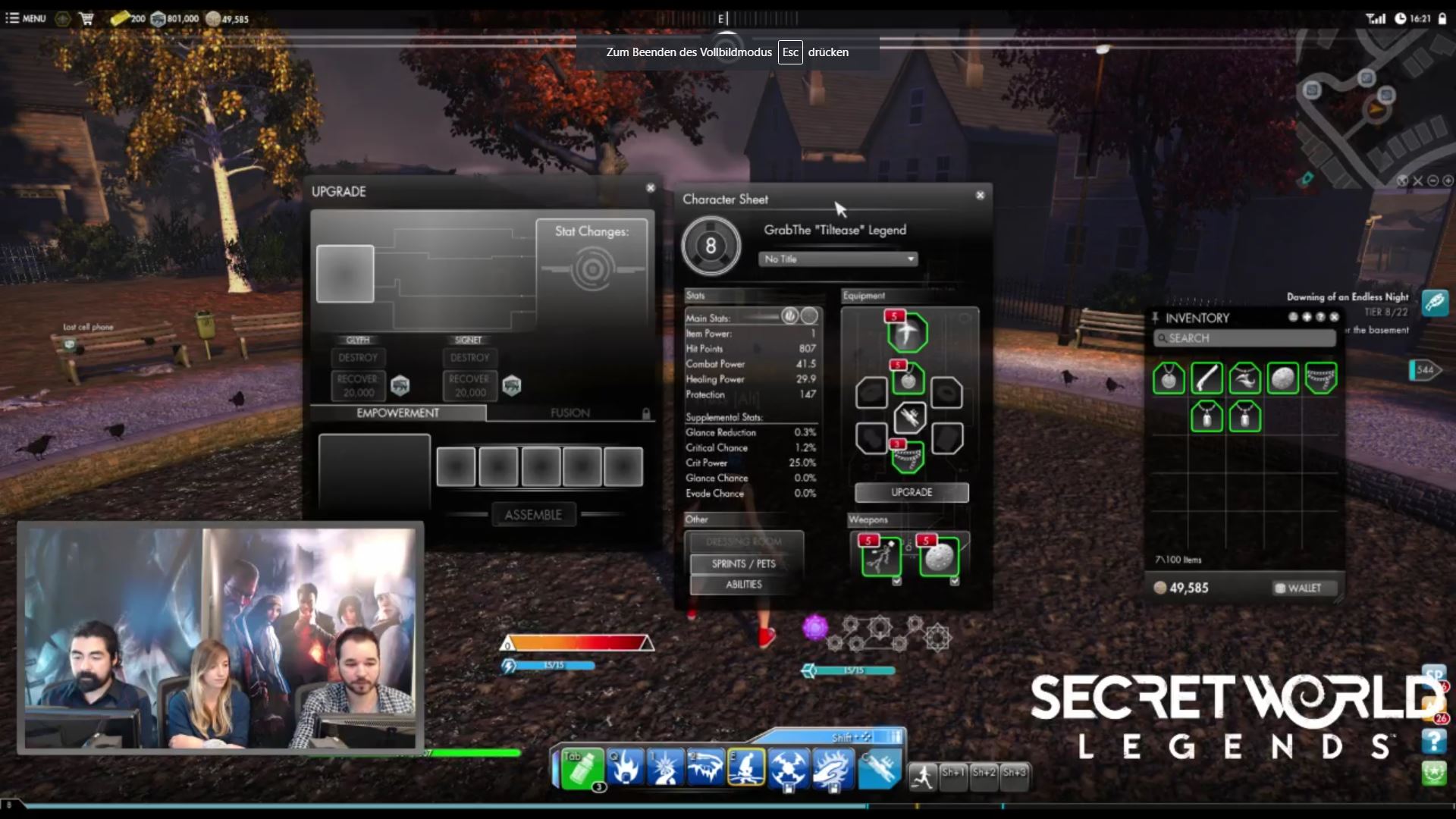Image resolution: width=1456 pixels, height=819 pixels.
Task: Toggle checkbox under primary weapon slot
Action: tap(896, 582)
